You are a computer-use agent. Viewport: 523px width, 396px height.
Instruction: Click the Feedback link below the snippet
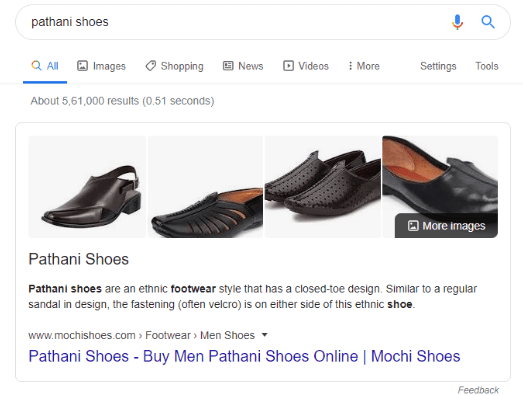(478, 390)
